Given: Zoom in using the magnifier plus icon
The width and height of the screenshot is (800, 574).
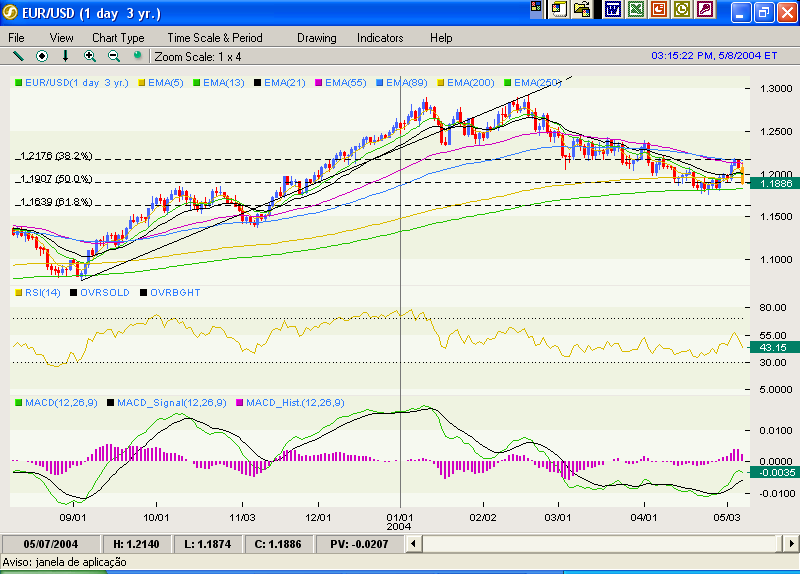Looking at the screenshot, I should (x=90, y=56).
